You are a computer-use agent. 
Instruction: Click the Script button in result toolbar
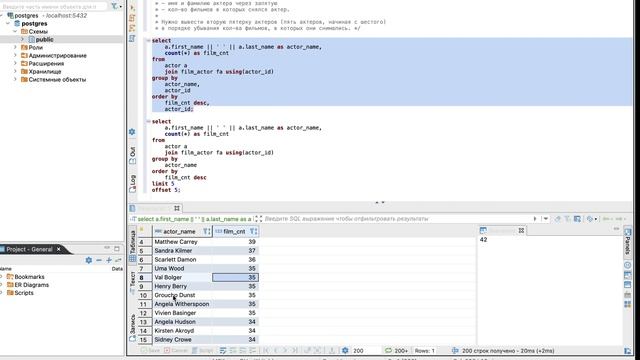[202, 351]
